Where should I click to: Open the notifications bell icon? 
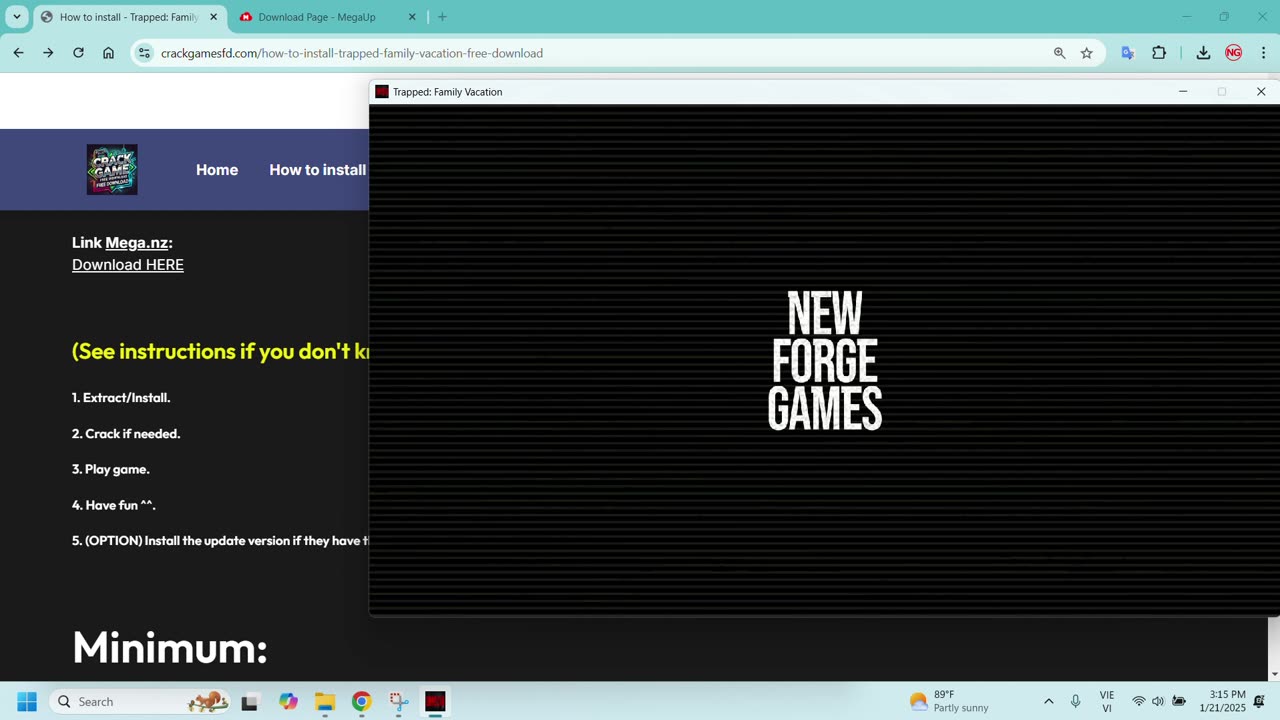[x=1259, y=701]
